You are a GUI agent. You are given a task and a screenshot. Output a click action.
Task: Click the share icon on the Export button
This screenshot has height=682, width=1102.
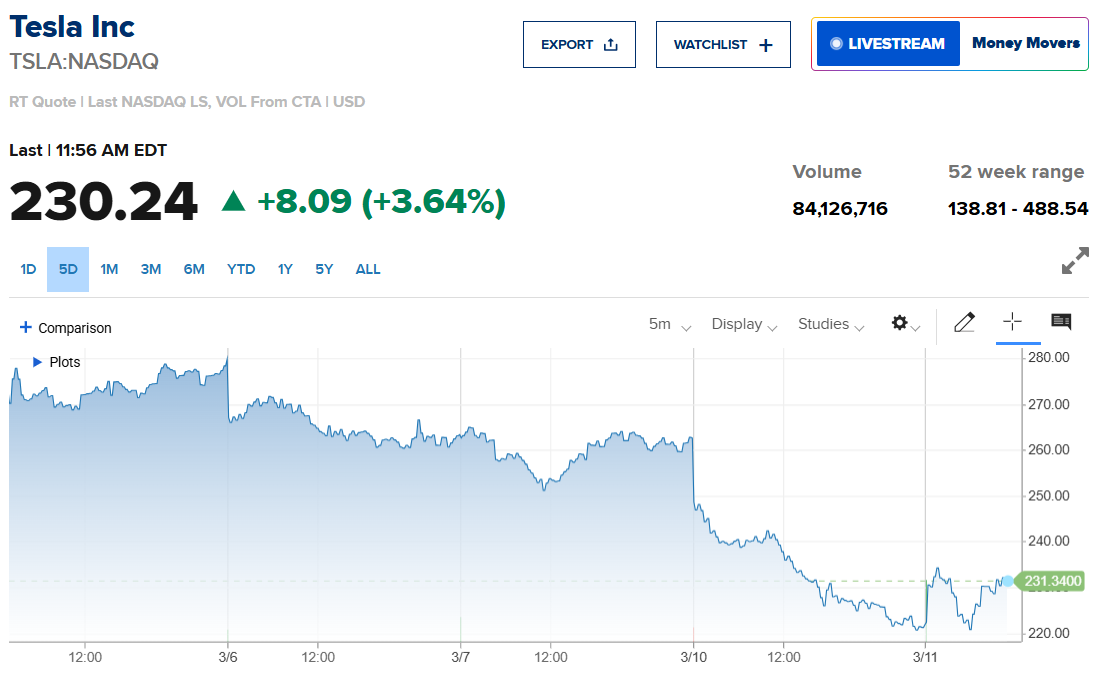click(611, 45)
